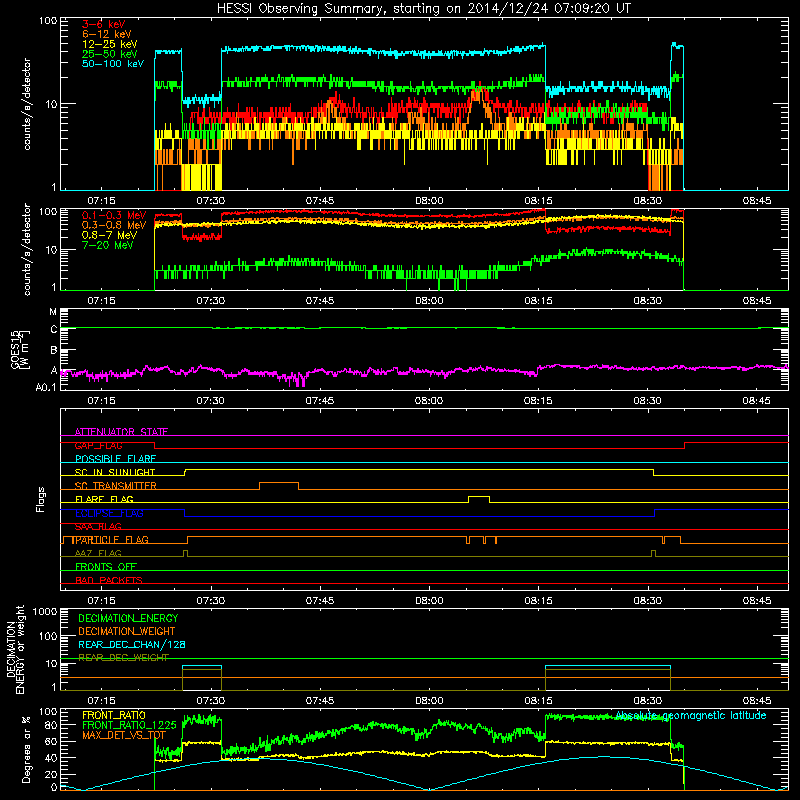Screen dimensions: 800x800
Task: Click 08:45 label below MeV counts panel
Action: [757, 301]
